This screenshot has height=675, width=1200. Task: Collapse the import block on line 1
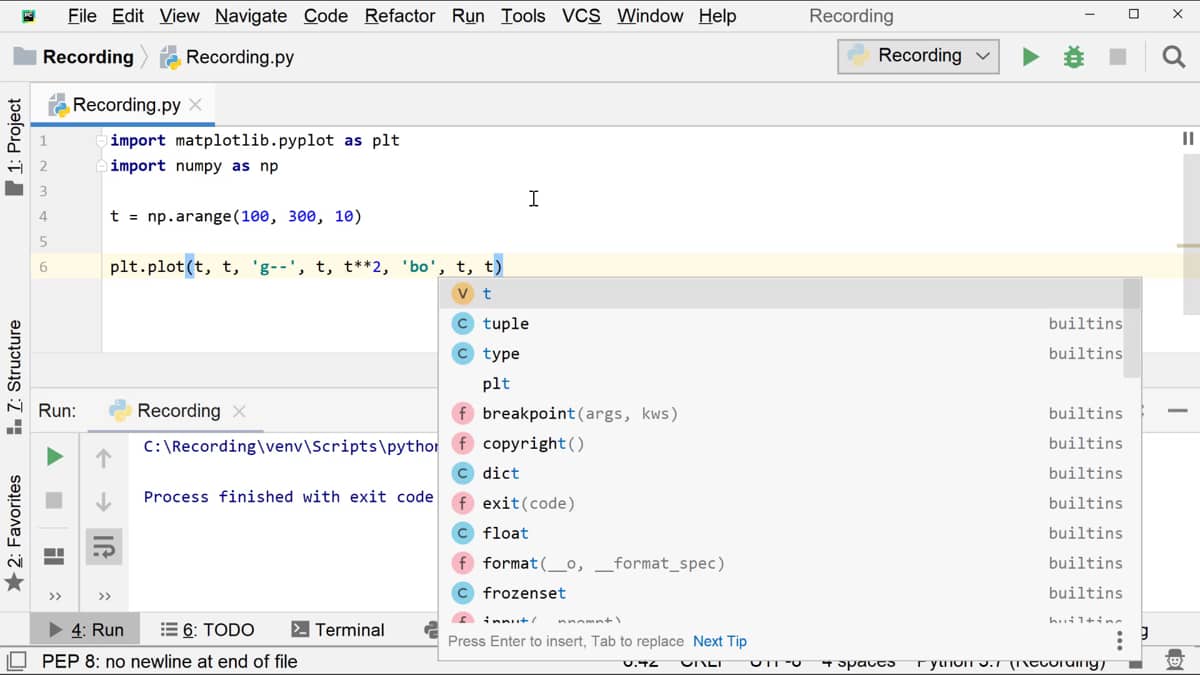point(101,141)
